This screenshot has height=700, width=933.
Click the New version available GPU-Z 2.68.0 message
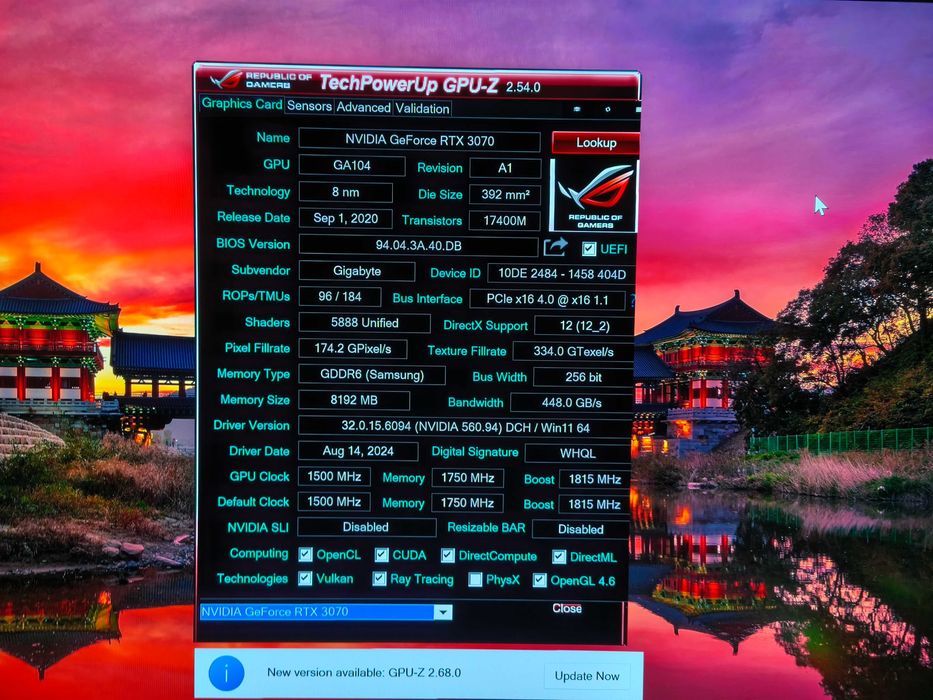(364, 673)
